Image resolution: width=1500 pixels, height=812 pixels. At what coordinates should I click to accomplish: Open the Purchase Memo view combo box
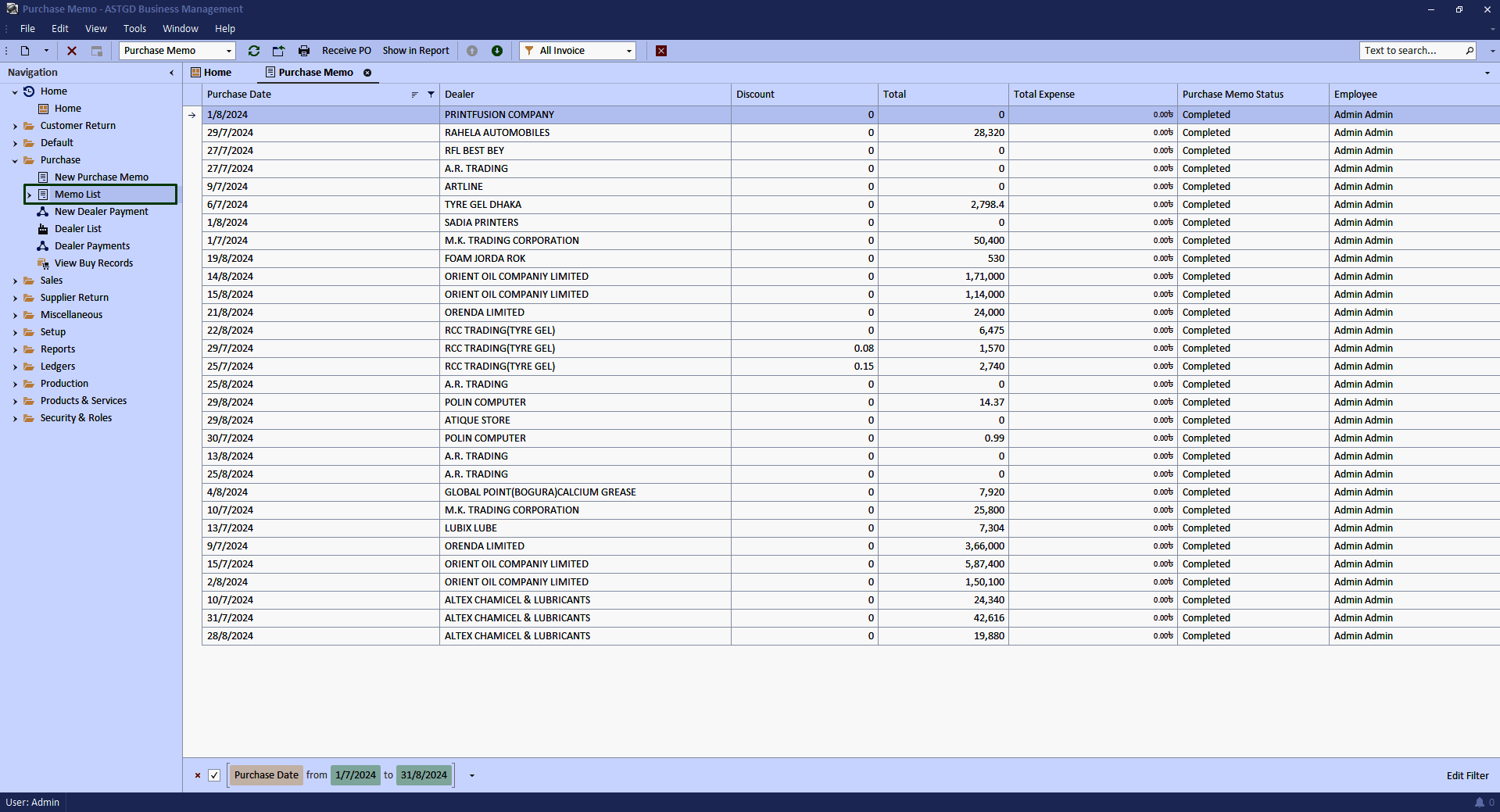228,51
